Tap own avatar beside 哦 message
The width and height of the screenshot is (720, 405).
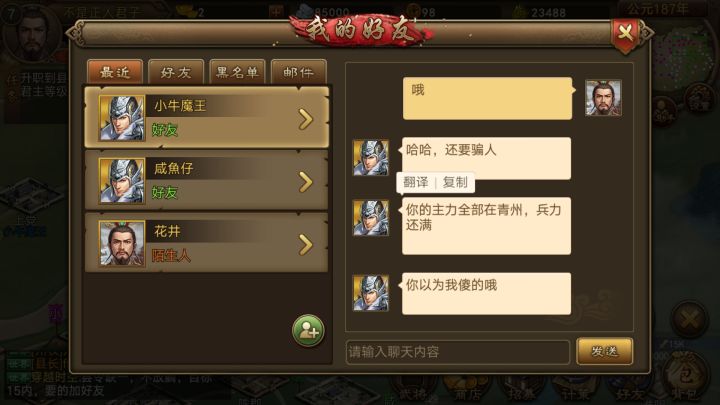[x=603, y=98]
